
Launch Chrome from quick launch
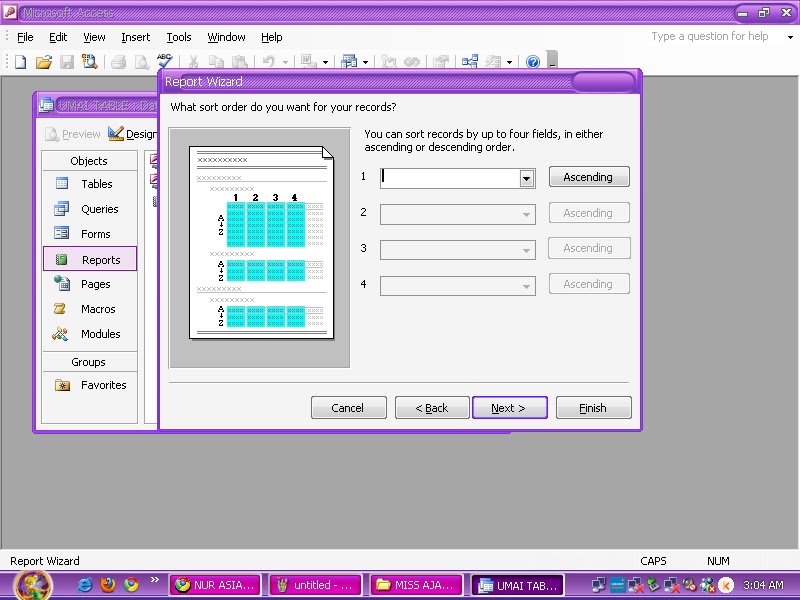point(131,585)
